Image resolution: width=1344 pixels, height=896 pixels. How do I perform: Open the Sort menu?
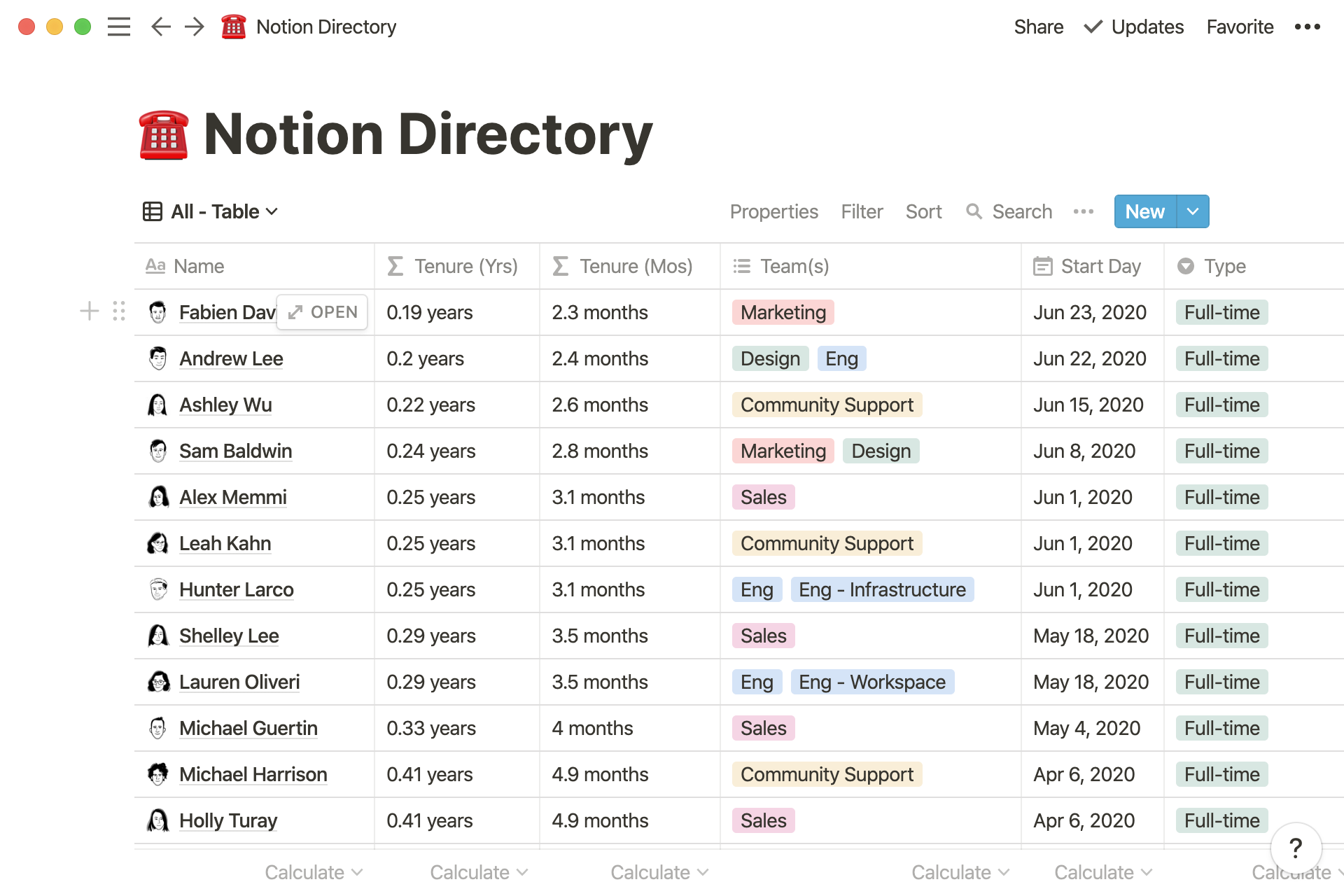[923, 211]
